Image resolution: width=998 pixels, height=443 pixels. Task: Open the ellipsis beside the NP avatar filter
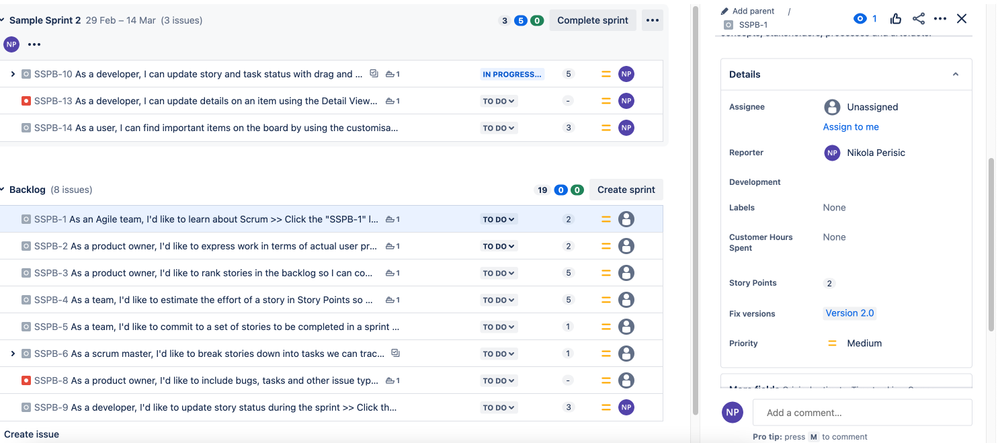pyautogui.click(x=34, y=45)
